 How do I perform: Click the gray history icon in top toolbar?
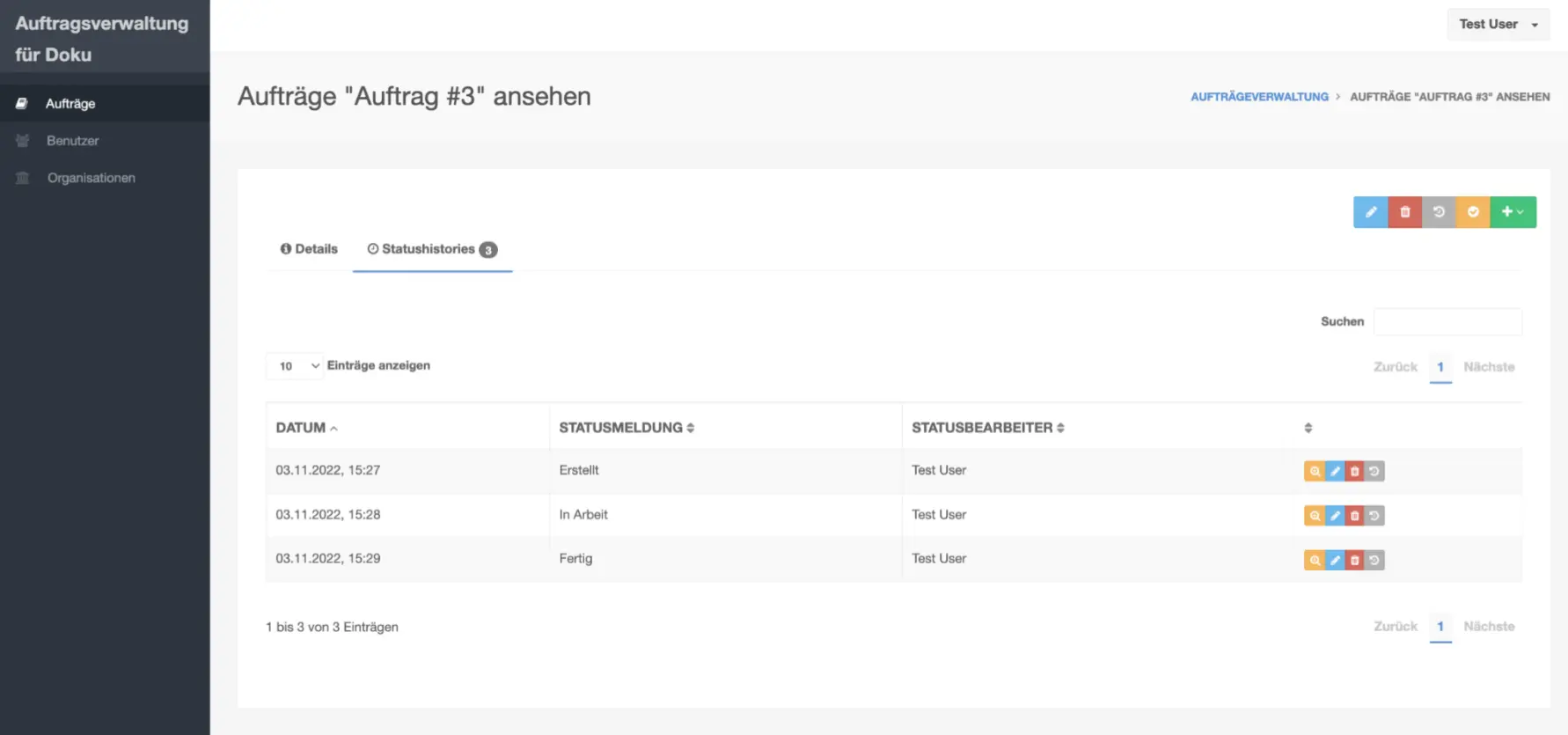[1439, 212]
